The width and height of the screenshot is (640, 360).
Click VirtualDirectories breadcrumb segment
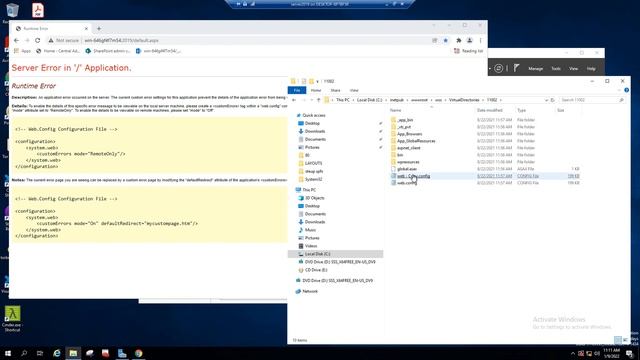coord(464,100)
